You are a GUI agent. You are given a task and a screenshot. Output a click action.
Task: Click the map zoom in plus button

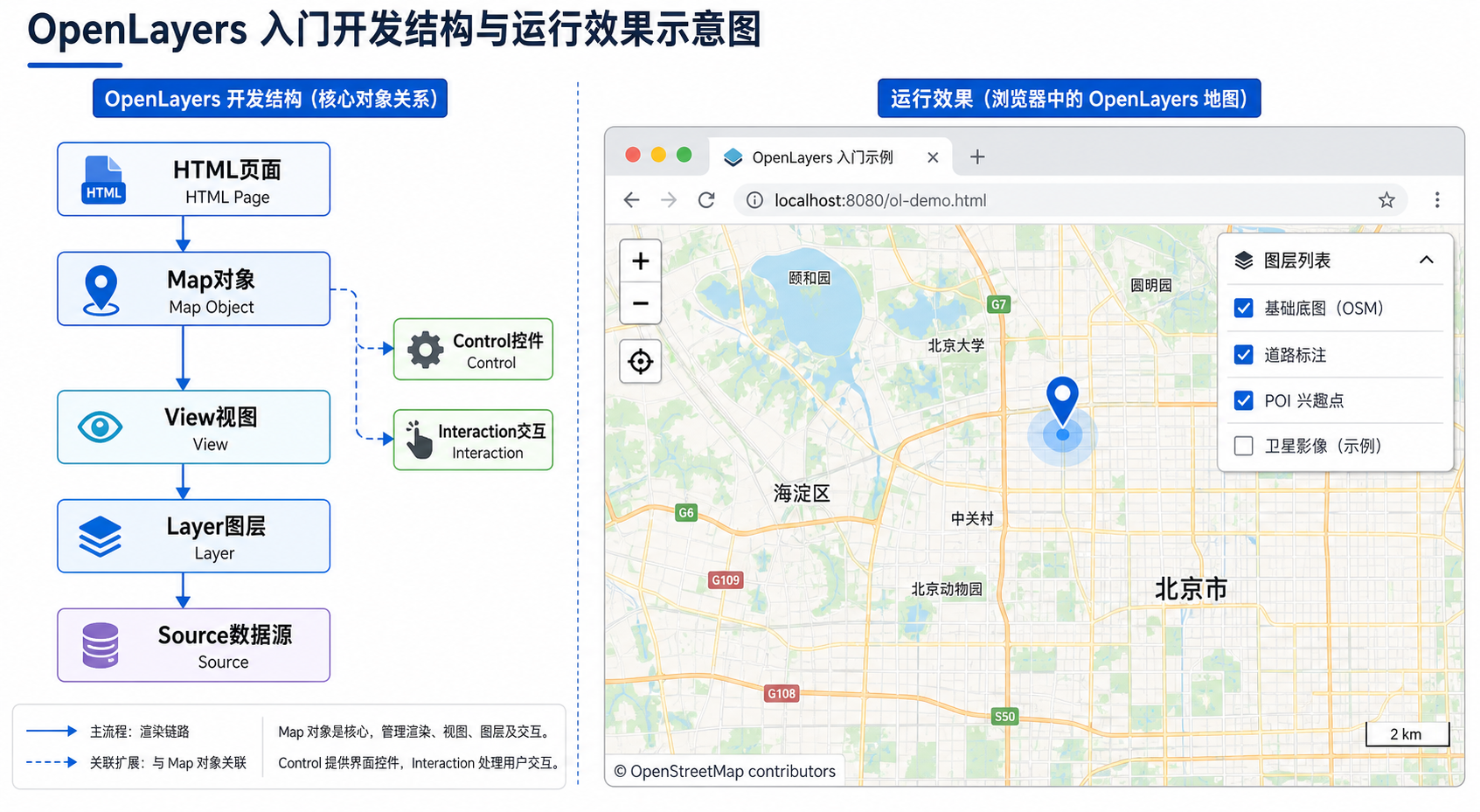[640, 261]
